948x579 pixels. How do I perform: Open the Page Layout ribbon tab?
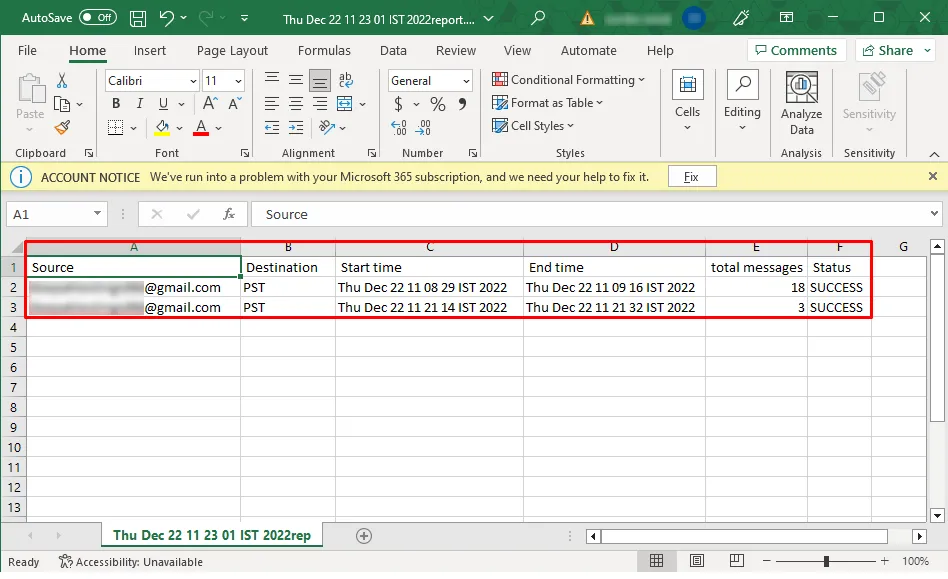pos(232,51)
